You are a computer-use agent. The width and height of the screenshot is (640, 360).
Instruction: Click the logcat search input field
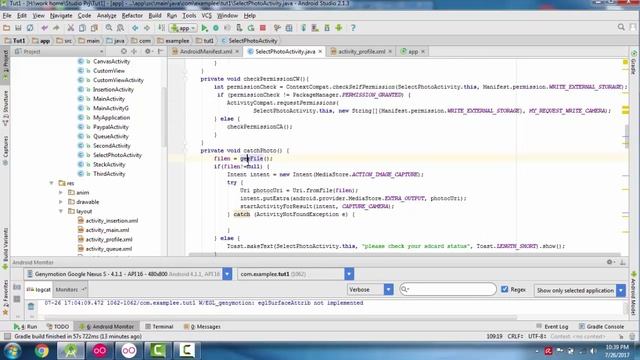pyautogui.click(x=448, y=289)
